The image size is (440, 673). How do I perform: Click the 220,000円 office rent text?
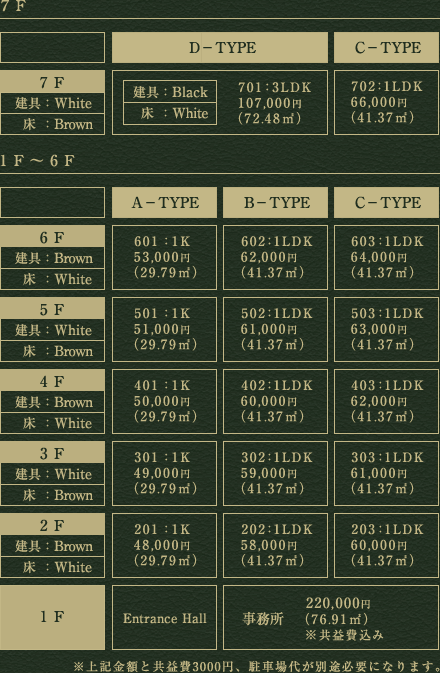(x=338, y=603)
